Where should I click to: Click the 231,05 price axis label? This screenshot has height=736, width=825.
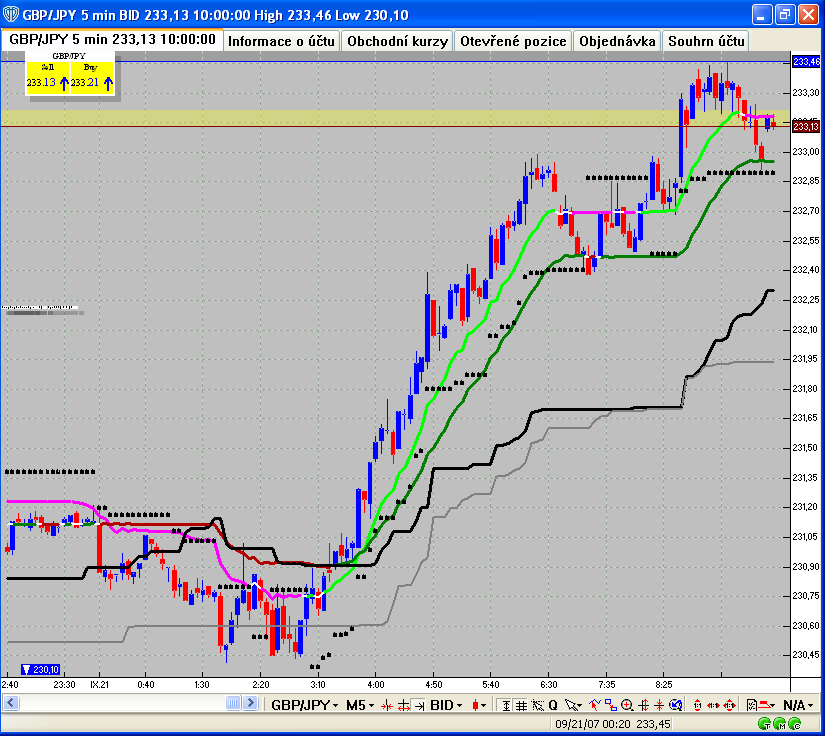click(x=806, y=536)
